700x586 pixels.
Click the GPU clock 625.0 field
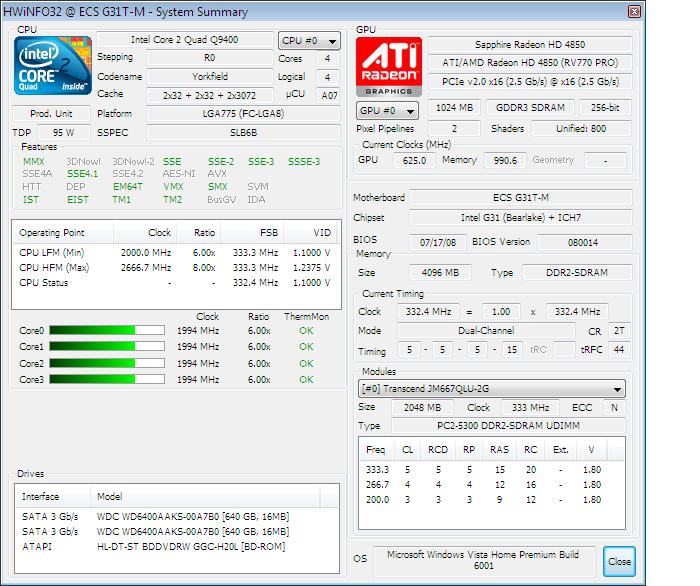414,160
